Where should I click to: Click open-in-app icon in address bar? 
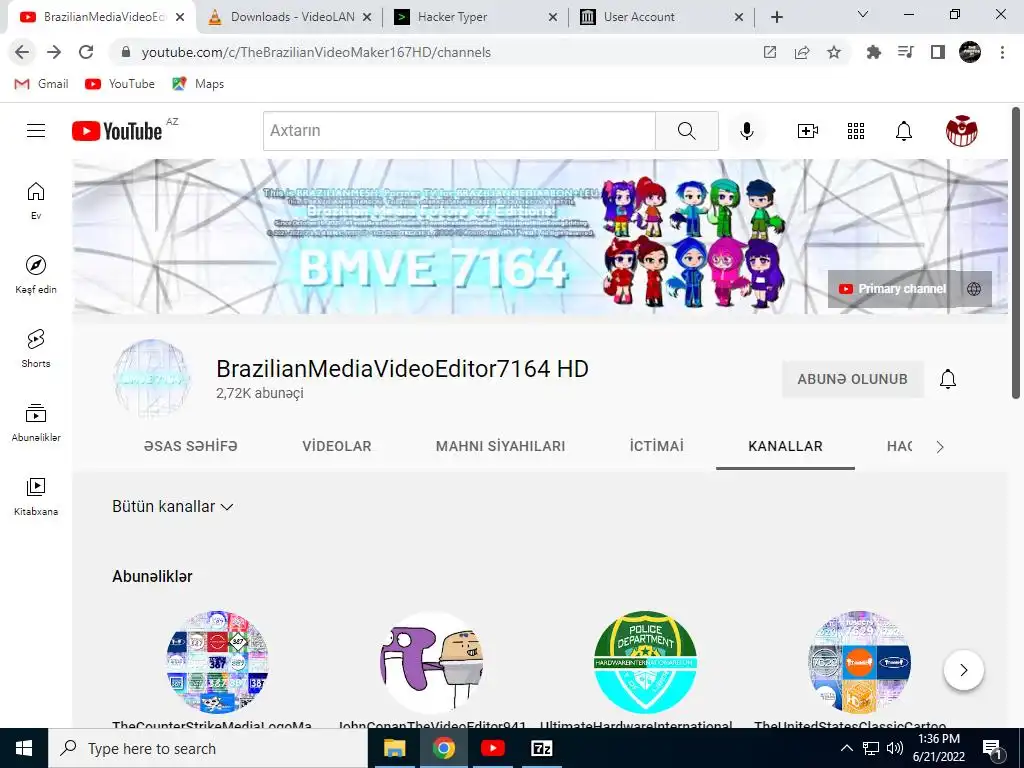point(770,52)
